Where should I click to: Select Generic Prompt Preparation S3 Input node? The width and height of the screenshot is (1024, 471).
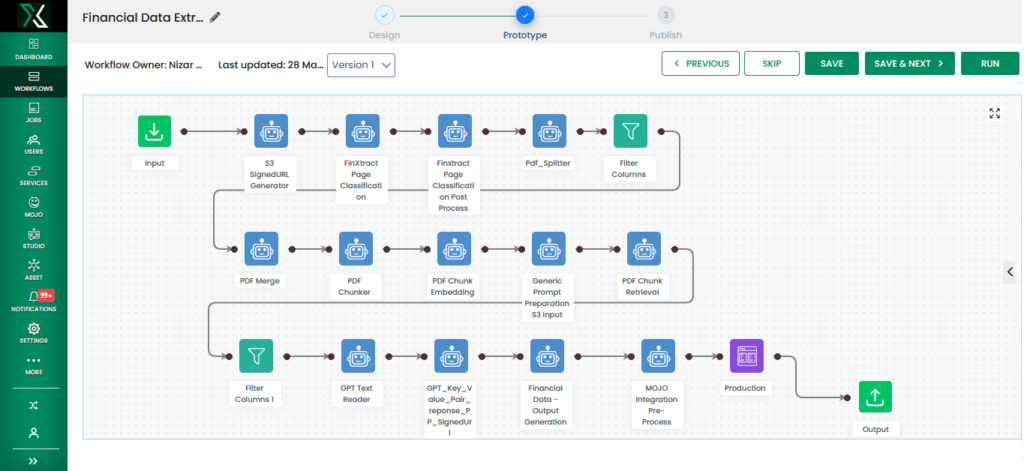point(548,249)
